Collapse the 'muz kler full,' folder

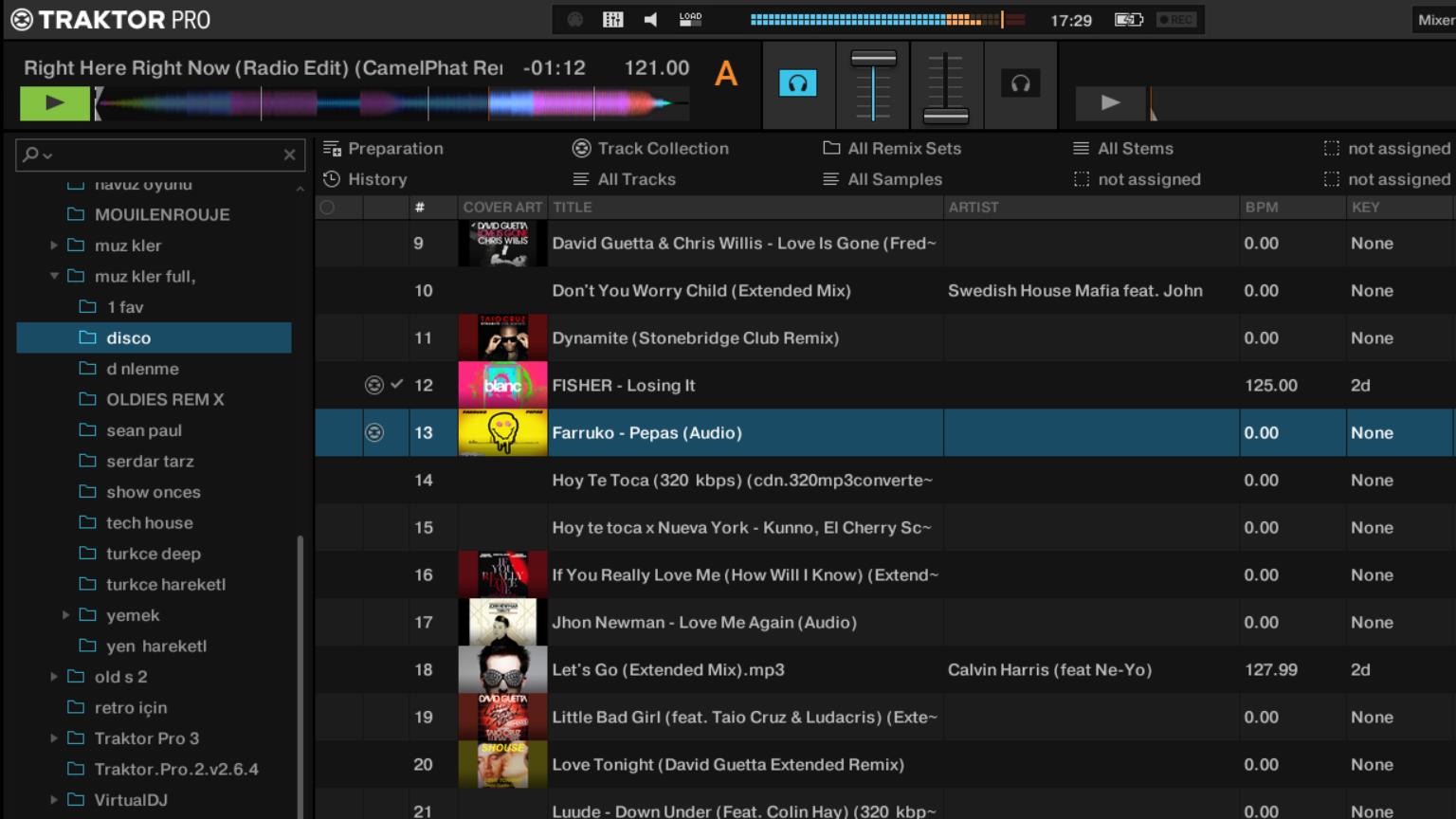54,276
